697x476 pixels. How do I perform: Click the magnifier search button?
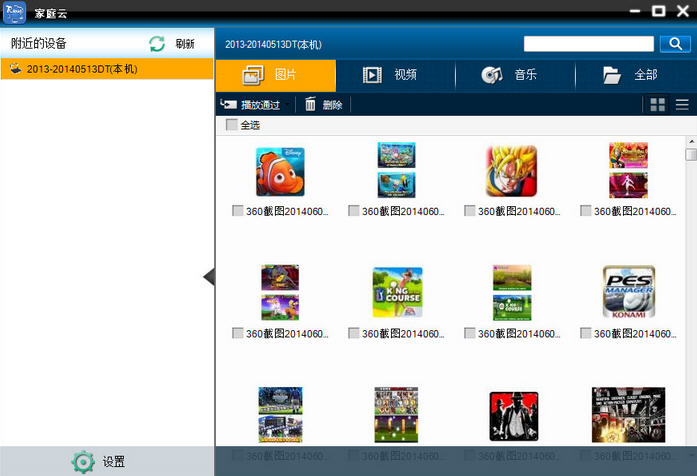tap(675, 44)
